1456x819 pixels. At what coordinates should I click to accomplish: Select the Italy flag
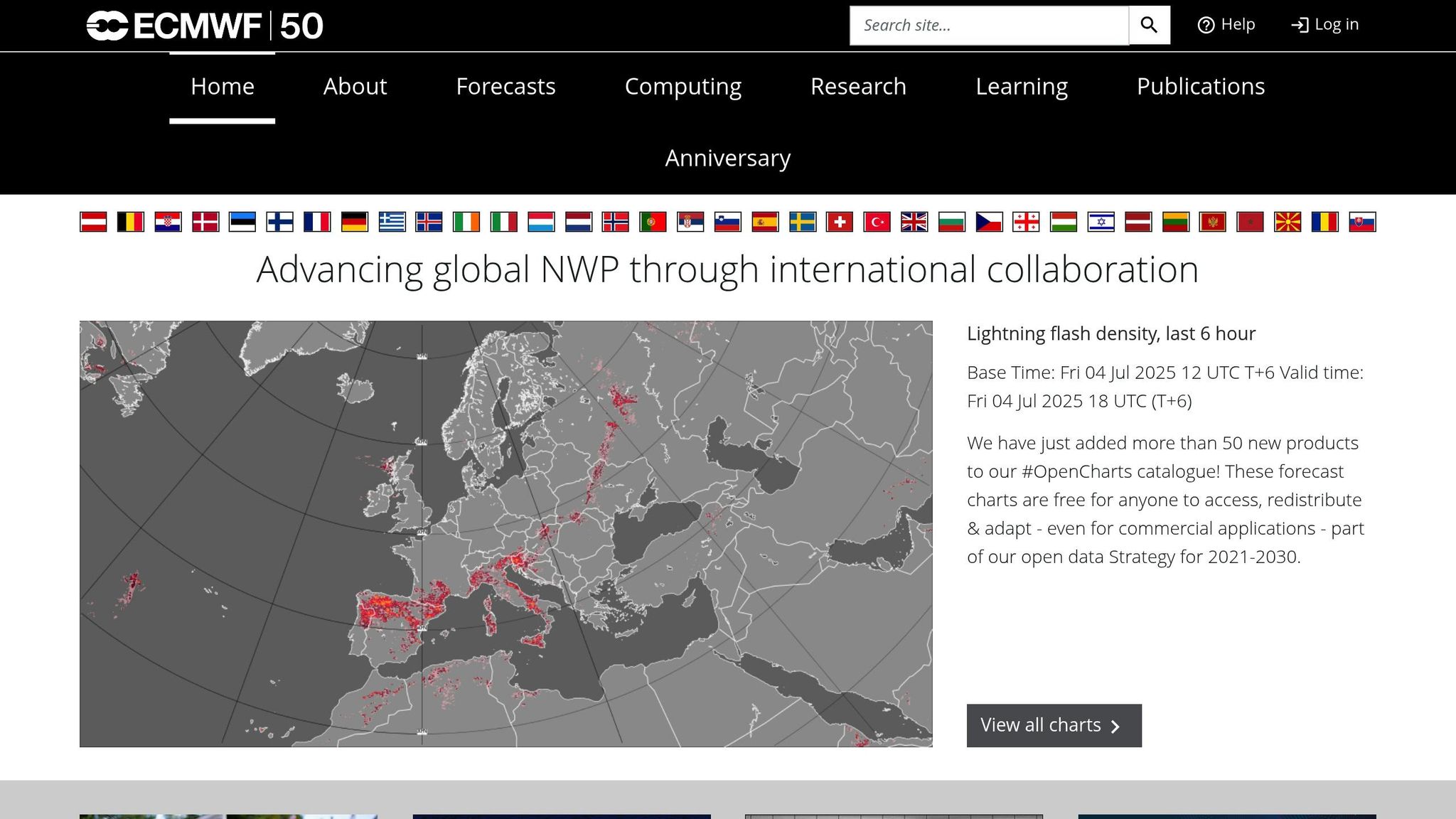(x=504, y=222)
